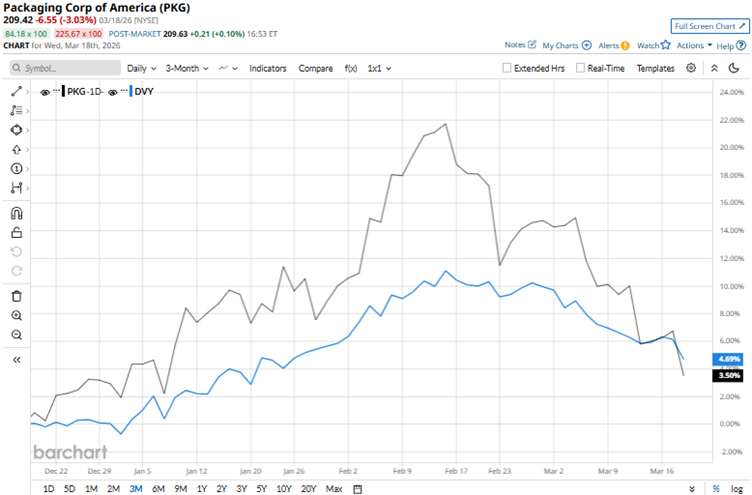Open Notes link
Screen dimensions: 752x495
520,45
